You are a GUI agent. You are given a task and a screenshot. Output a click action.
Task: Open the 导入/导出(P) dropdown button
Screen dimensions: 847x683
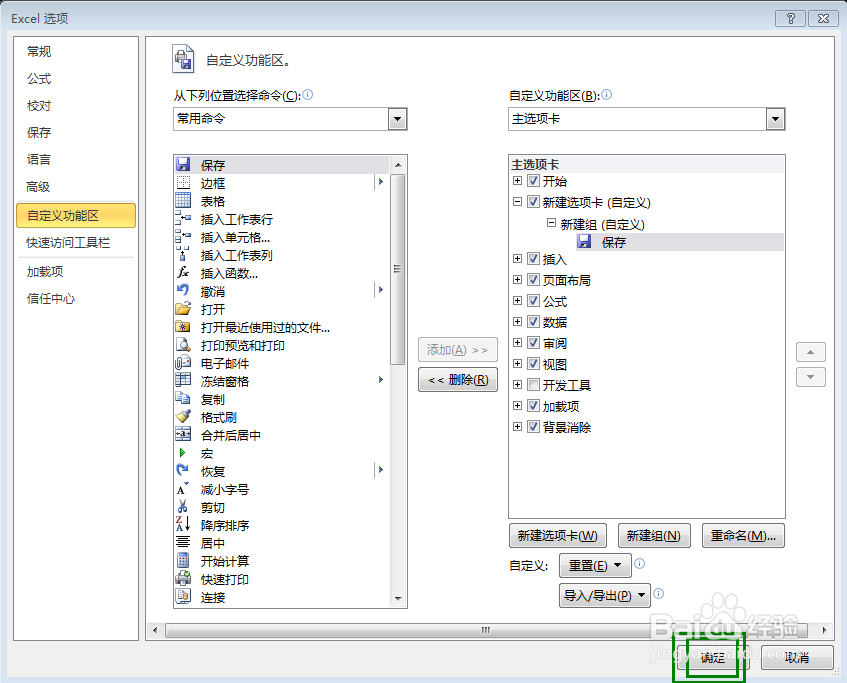click(604, 595)
